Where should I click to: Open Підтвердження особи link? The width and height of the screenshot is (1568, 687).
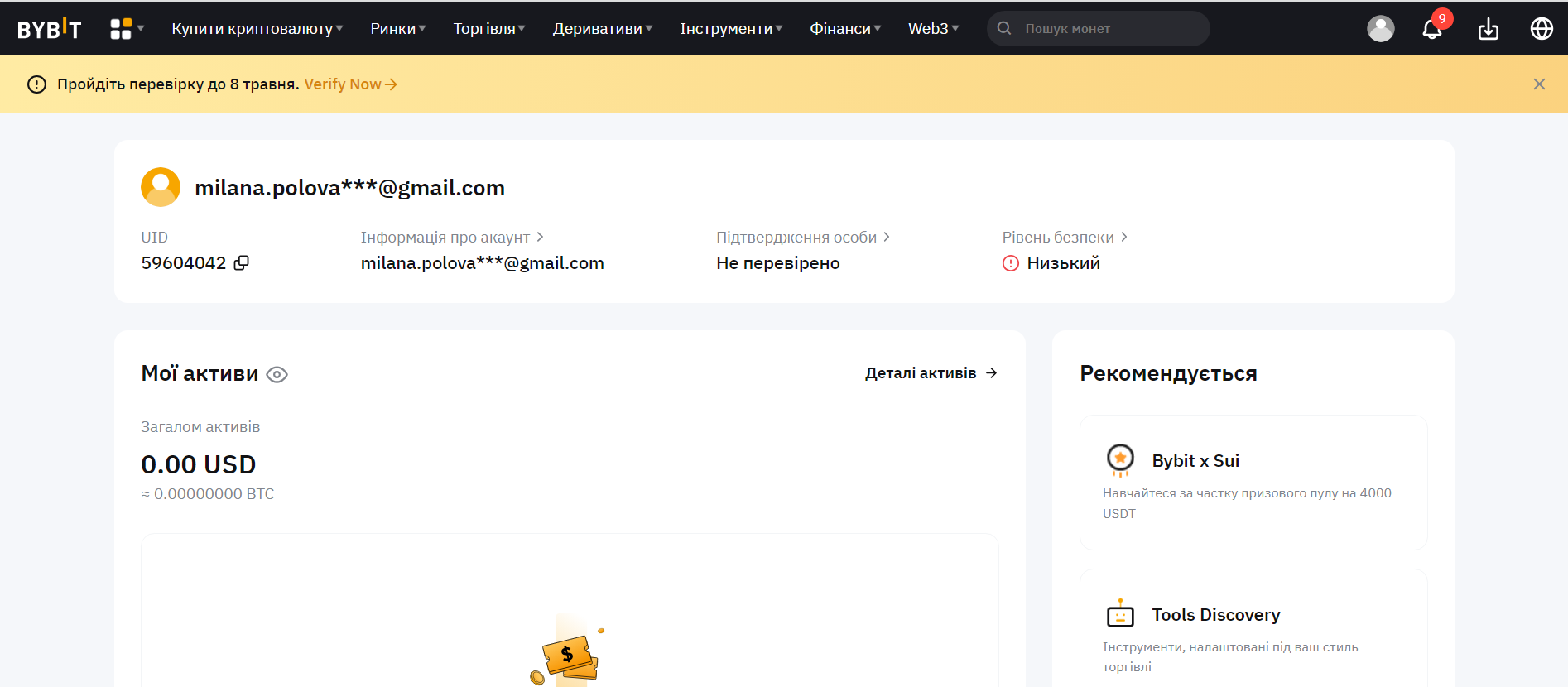click(803, 238)
